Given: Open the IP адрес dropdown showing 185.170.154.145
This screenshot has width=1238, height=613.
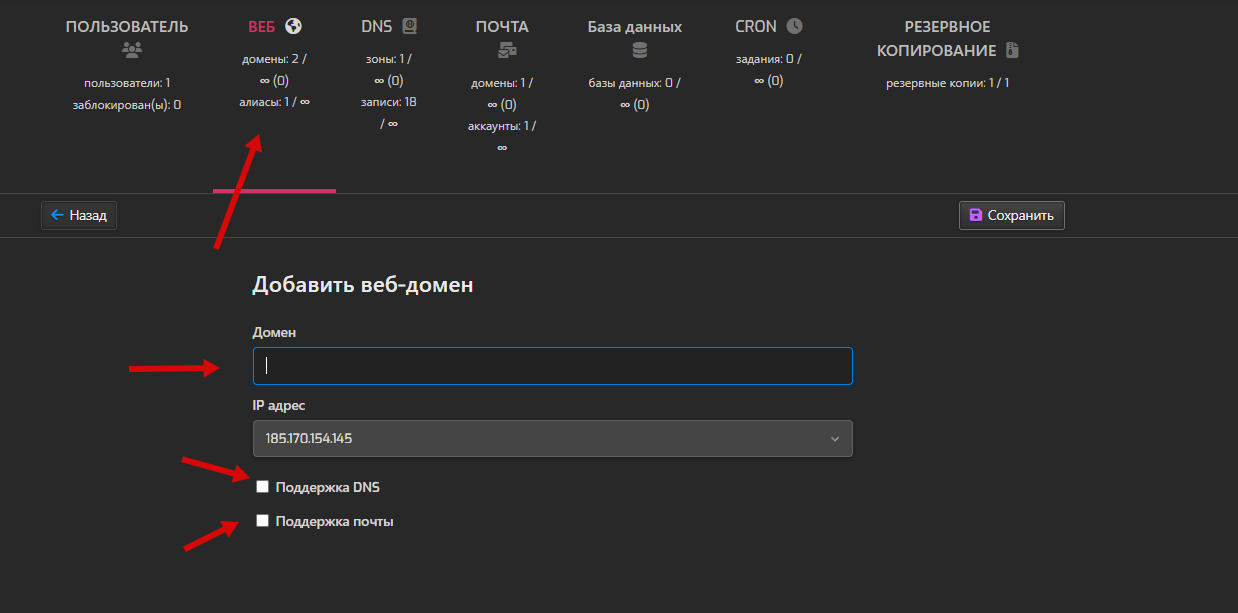Looking at the screenshot, I should pos(552,439).
